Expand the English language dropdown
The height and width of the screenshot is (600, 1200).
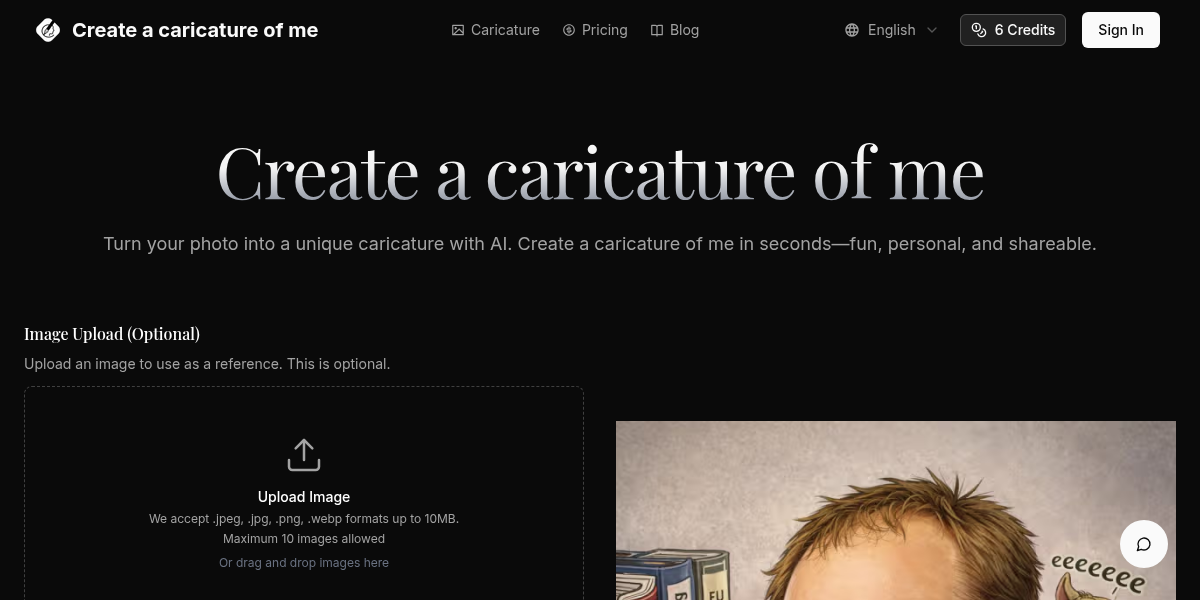[x=891, y=30]
